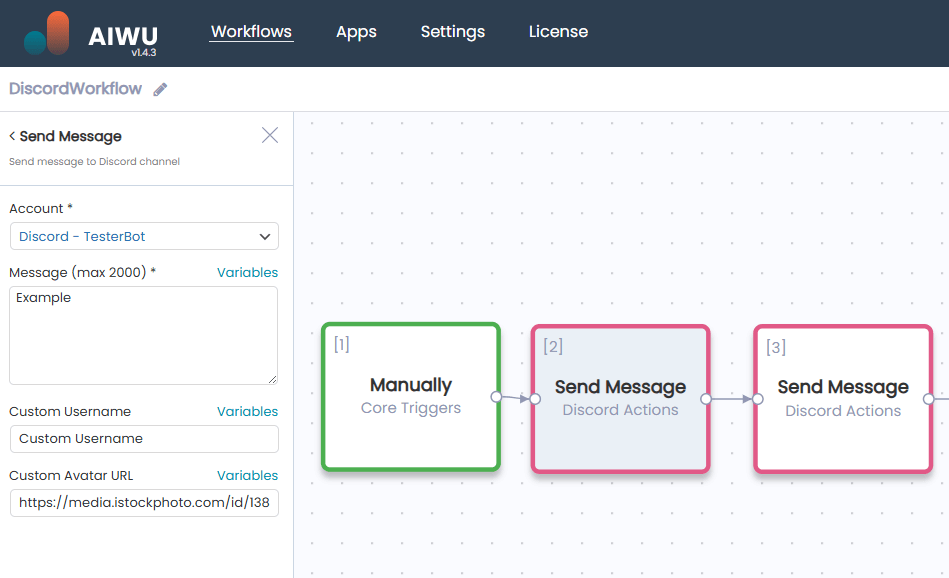Open Variables for Custom Avatar URL
The width and height of the screenshot is (949, 578).
click(x=247, y=475)
